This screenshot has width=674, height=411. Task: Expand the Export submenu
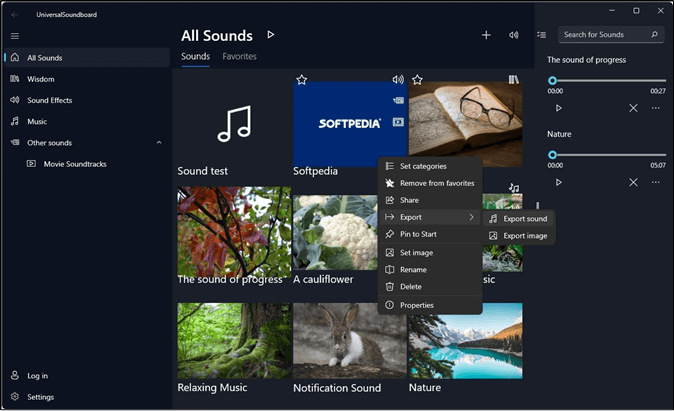(x=430, y=217)
